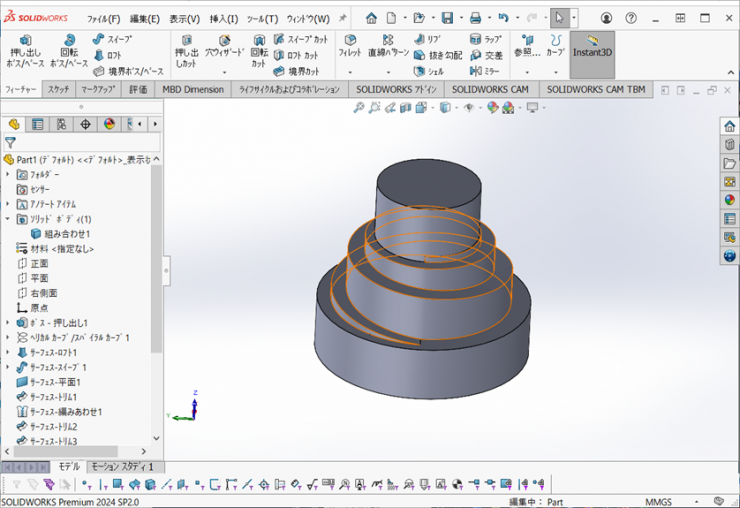Screen dimensions: 740x508
Task: Open the 挿入(I) menu
Action: (223, 18)
